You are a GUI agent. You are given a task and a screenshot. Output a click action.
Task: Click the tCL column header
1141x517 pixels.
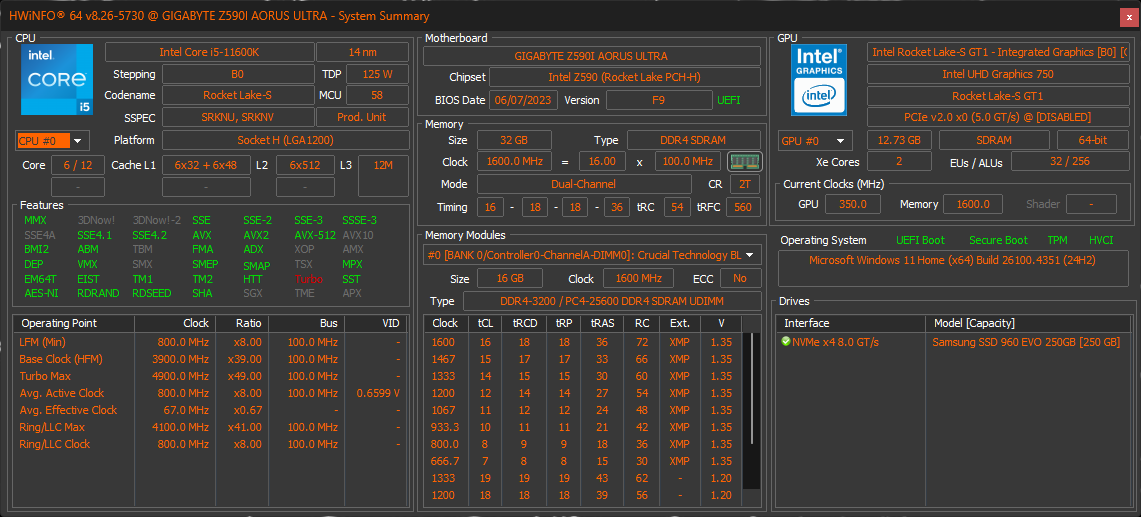pos(485,323)
